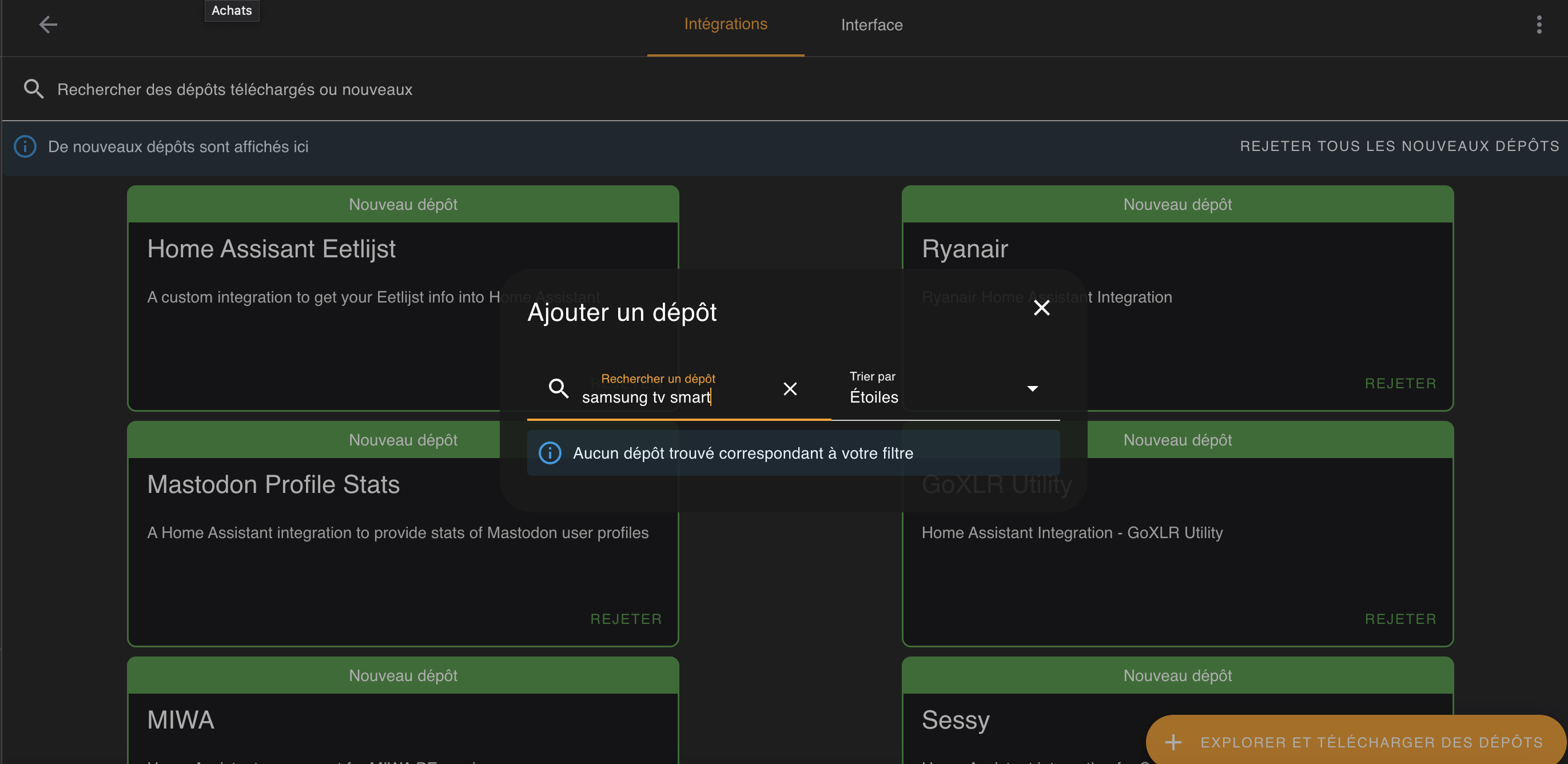Open the three-dot overflow menu
The height and width of the screenshot is (764, 1568).
(x=1539, y=25)
